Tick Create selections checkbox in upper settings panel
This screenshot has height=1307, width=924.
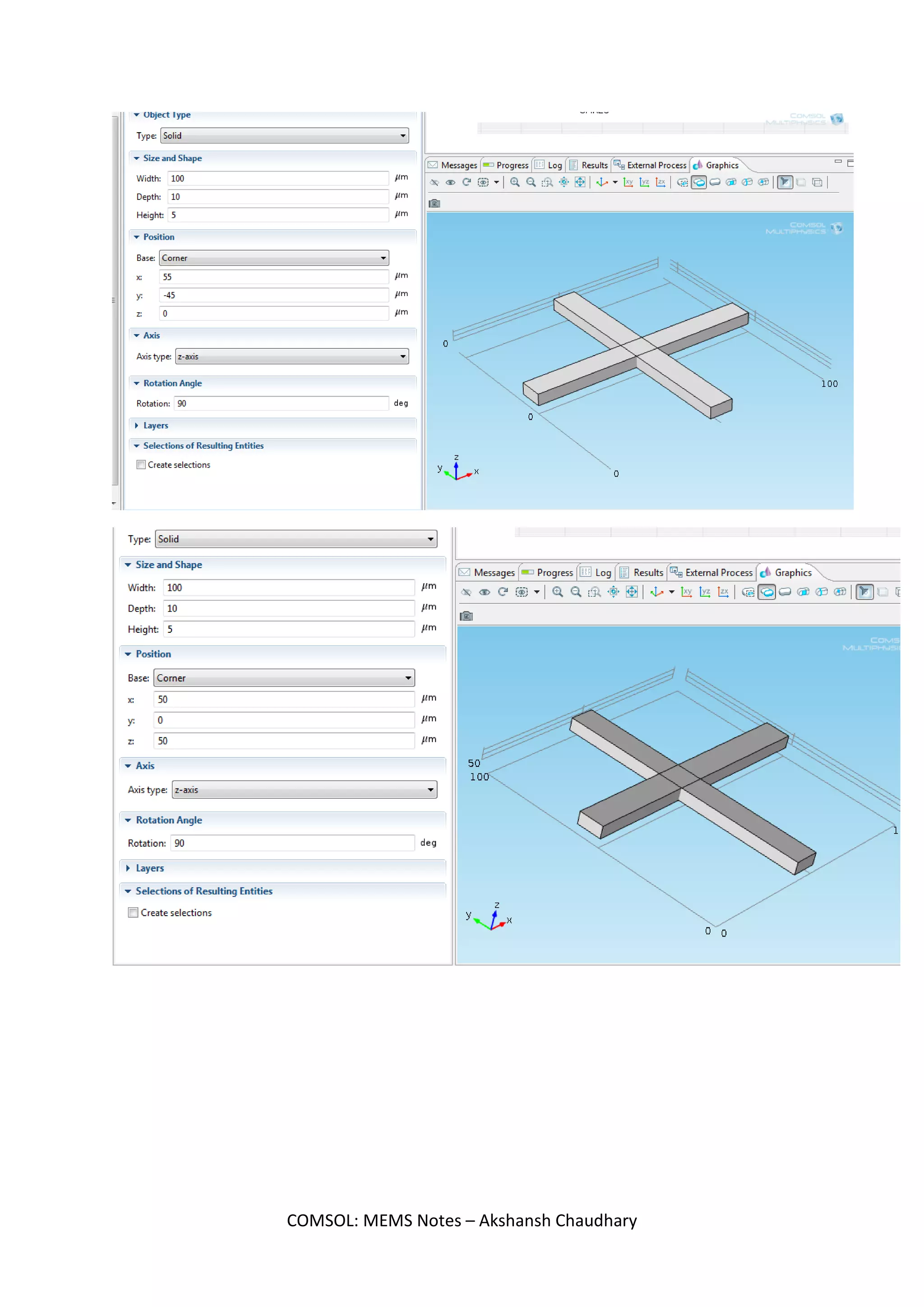point(141,464)
